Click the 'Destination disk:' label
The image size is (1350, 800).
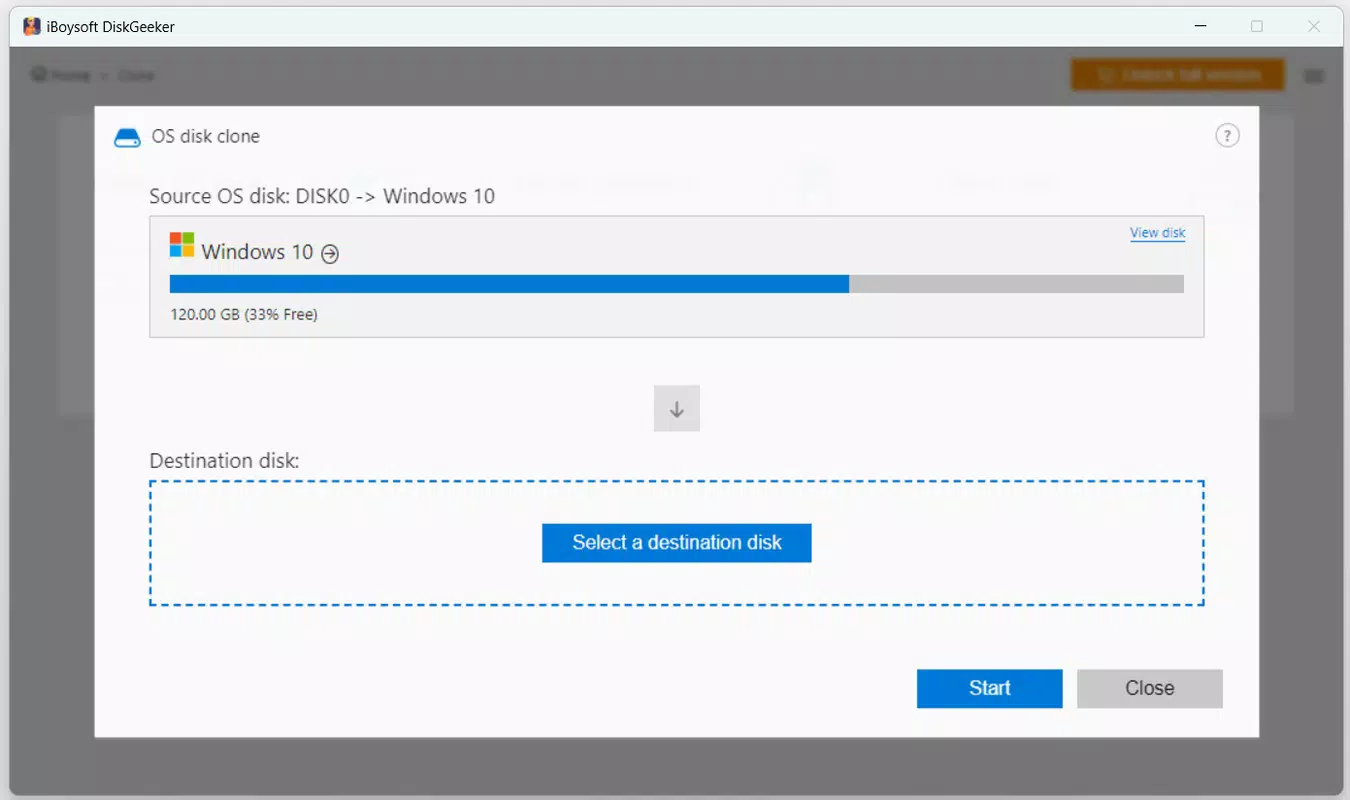(224, 461)
